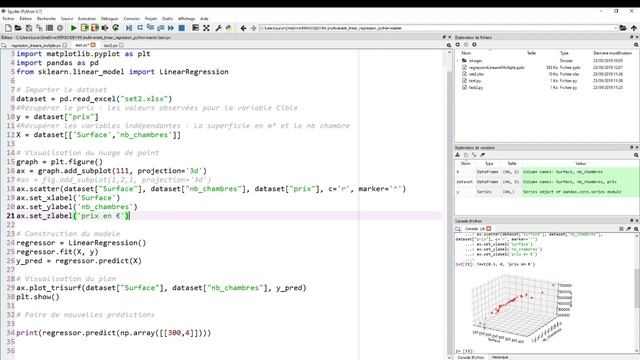
Task: Go to parent directory with the up arrow
Action: 633,28
